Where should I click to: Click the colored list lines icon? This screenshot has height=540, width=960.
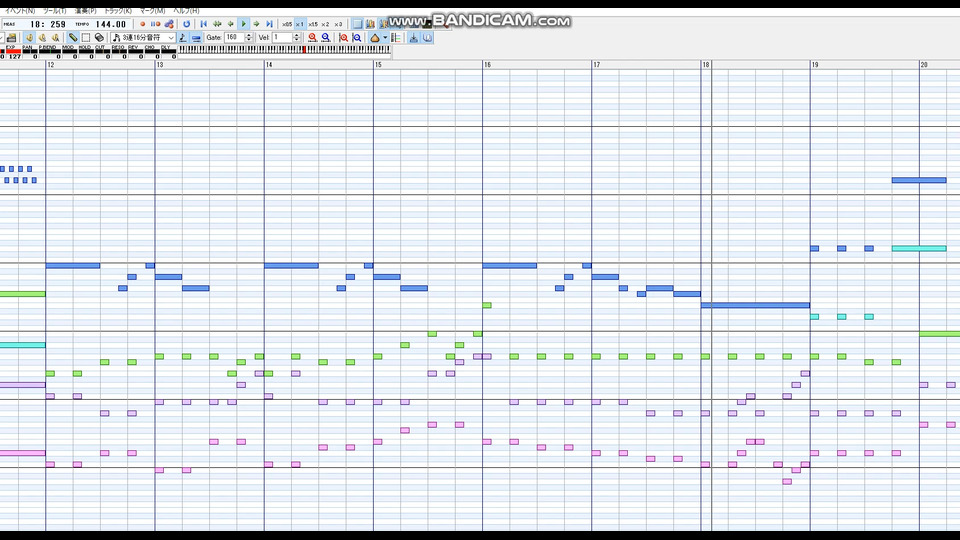tap(396, 37)
